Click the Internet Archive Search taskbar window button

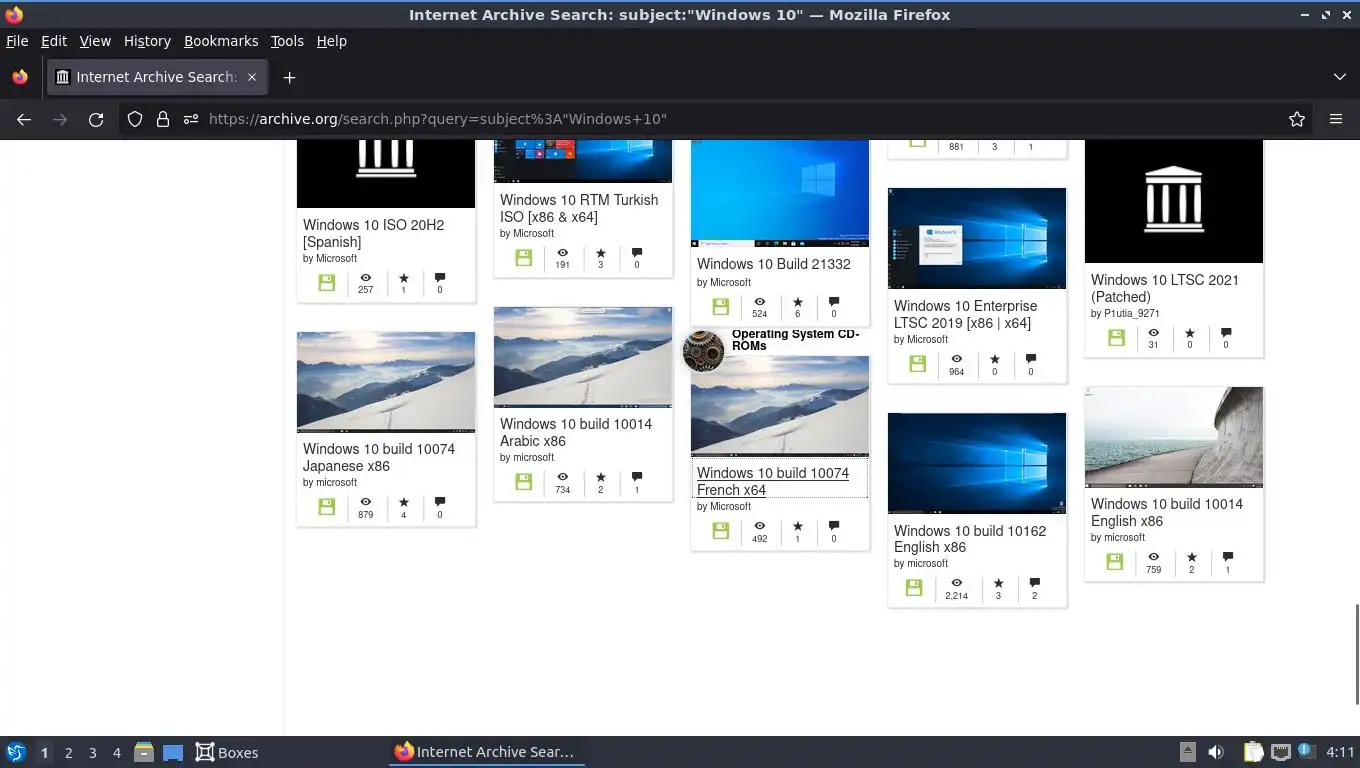click(x=485, y=753)
